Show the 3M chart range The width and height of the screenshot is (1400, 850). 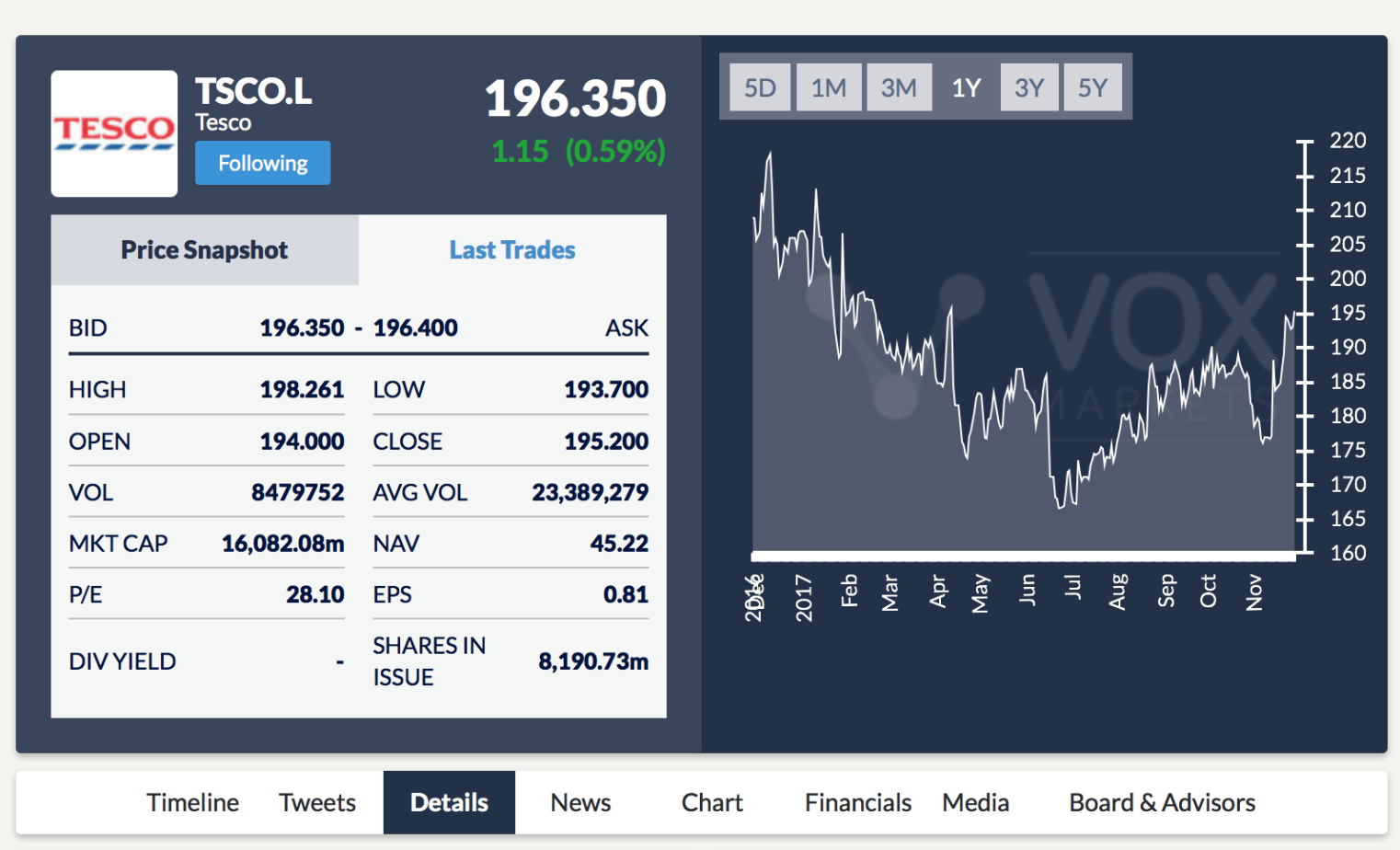(899, 87)
